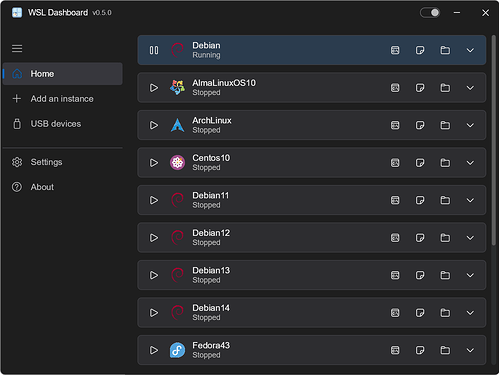
Task: Start the Debian14 instance
Action: click(154, 313)
